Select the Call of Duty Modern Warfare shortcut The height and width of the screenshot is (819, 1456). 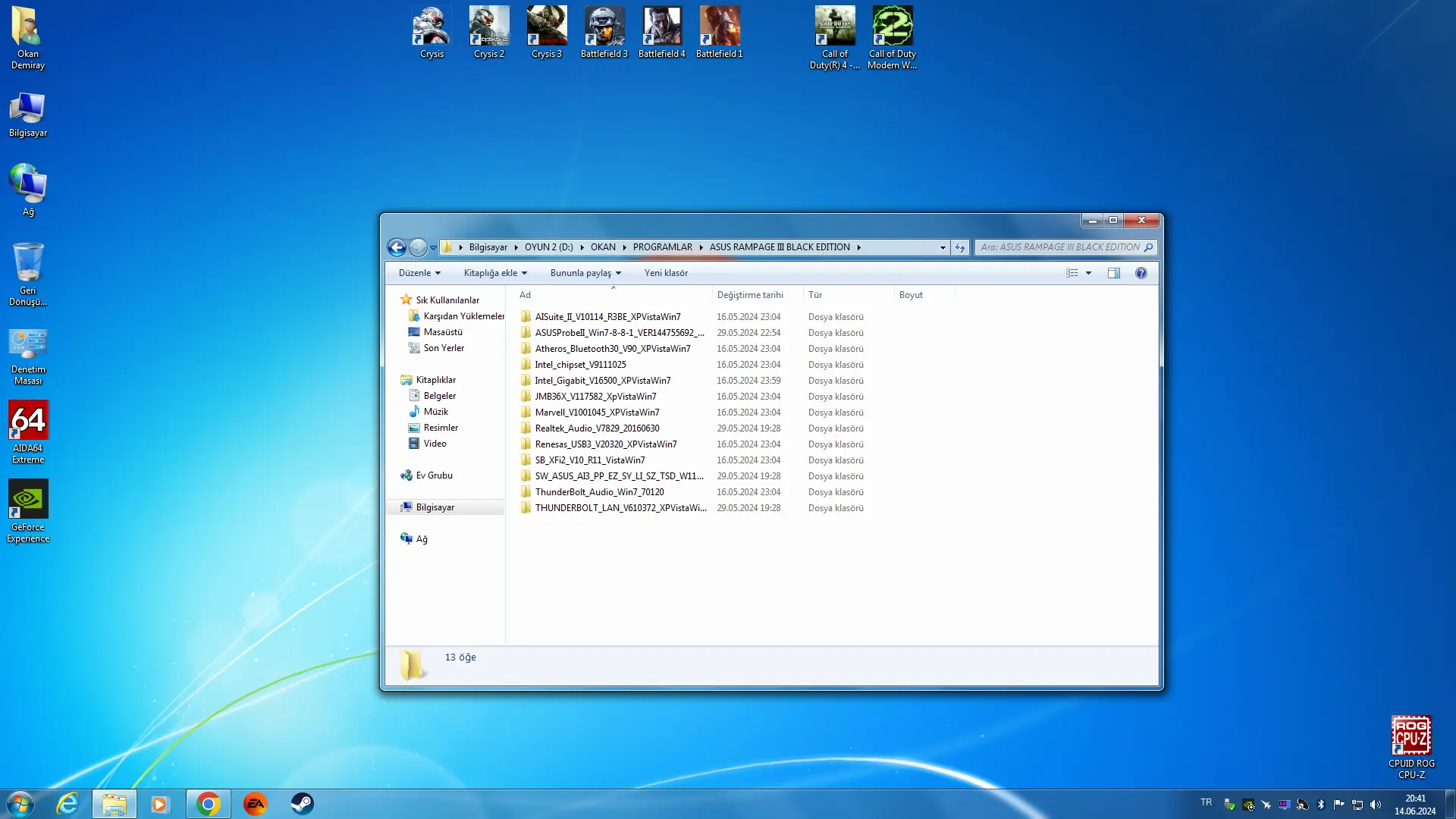893,38
